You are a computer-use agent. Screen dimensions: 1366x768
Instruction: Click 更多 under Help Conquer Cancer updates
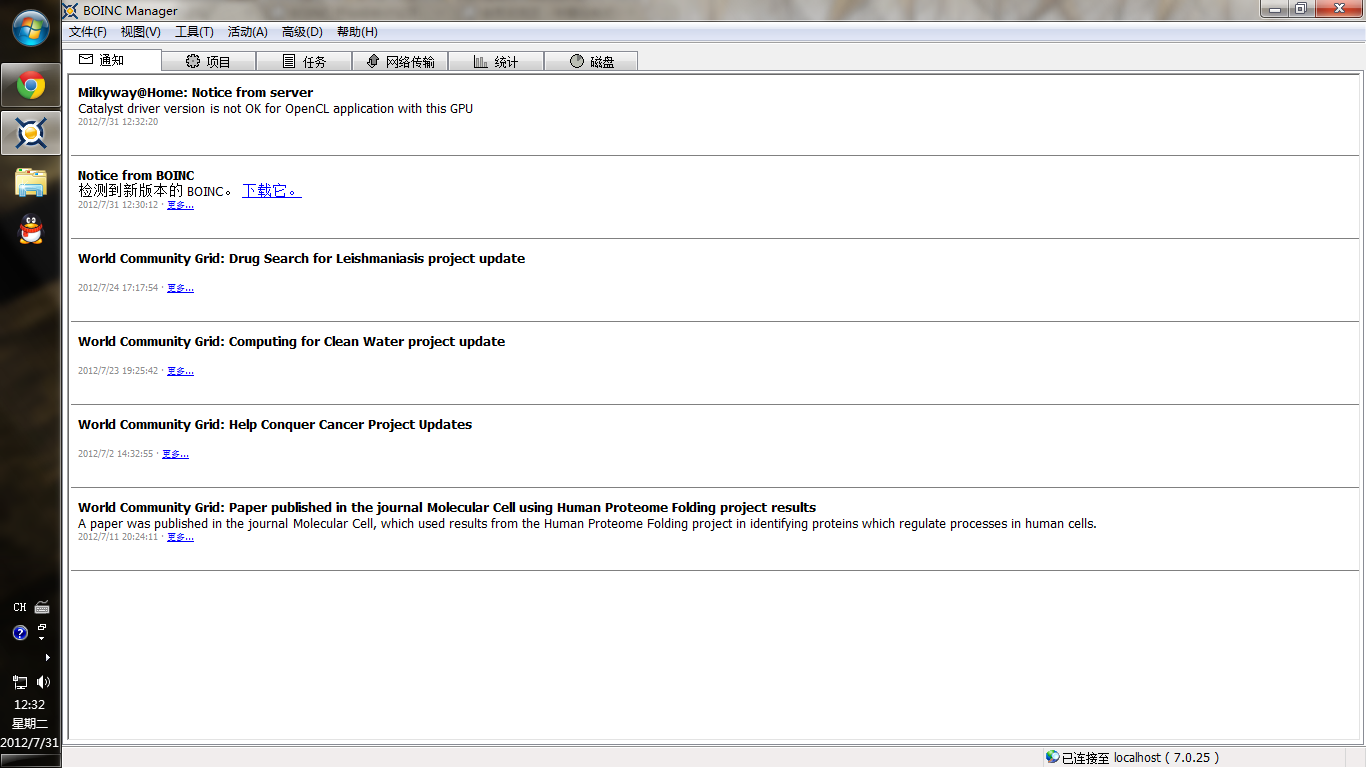coord(175,454)
